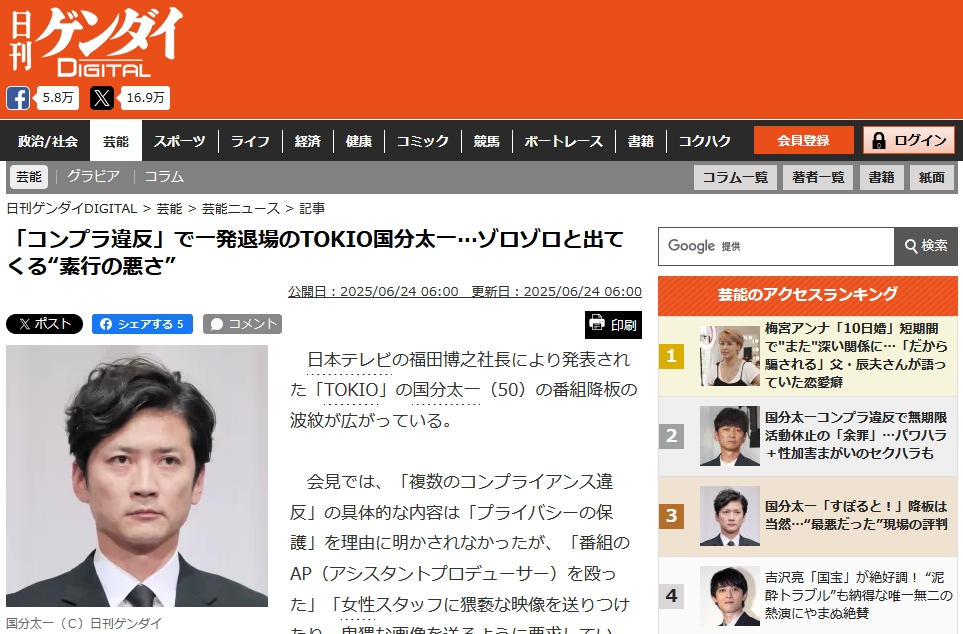Click the thumbnail for ranking 4
963x634 pixels.
coord(730,596)
